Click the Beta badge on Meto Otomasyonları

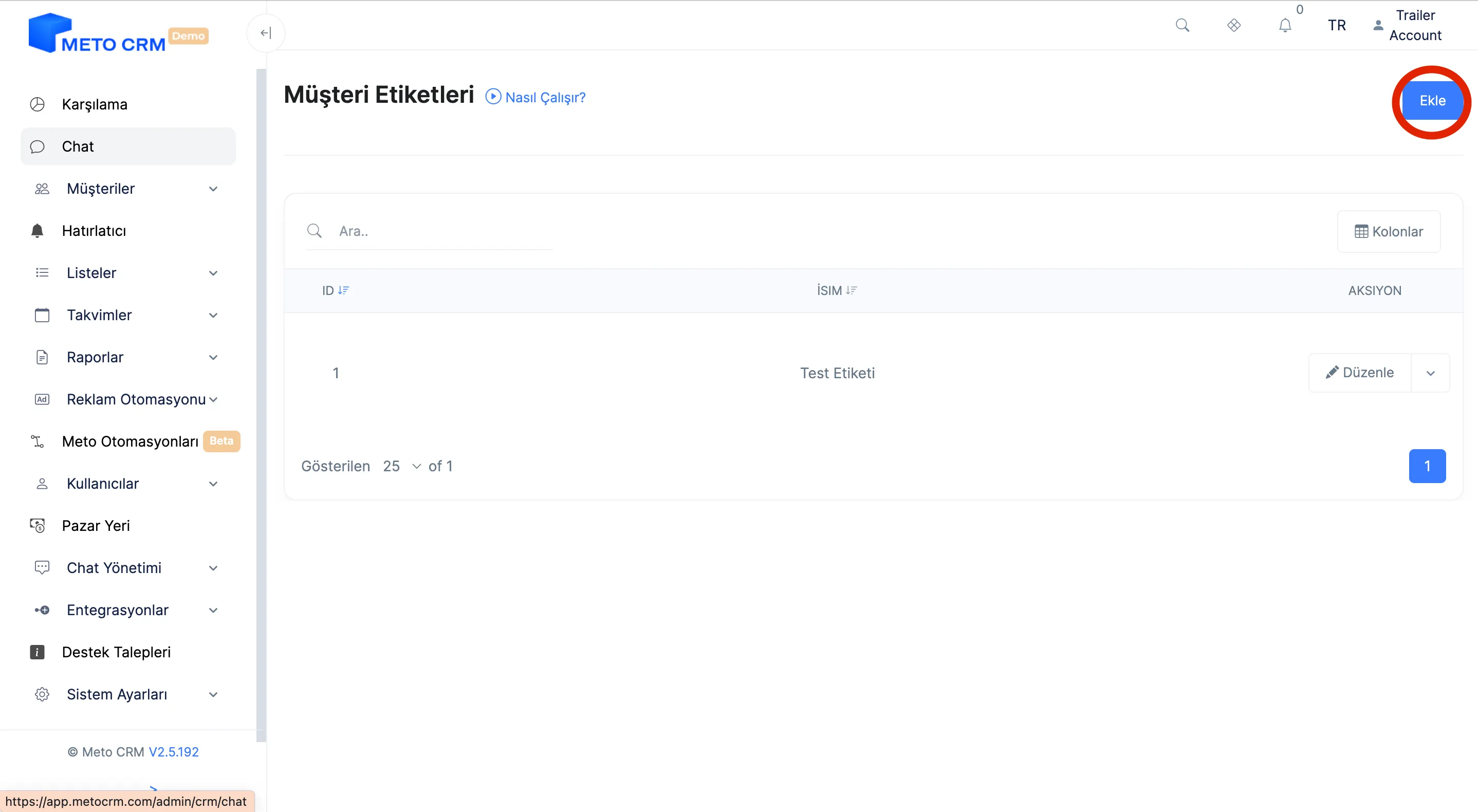tap(221, 441)
